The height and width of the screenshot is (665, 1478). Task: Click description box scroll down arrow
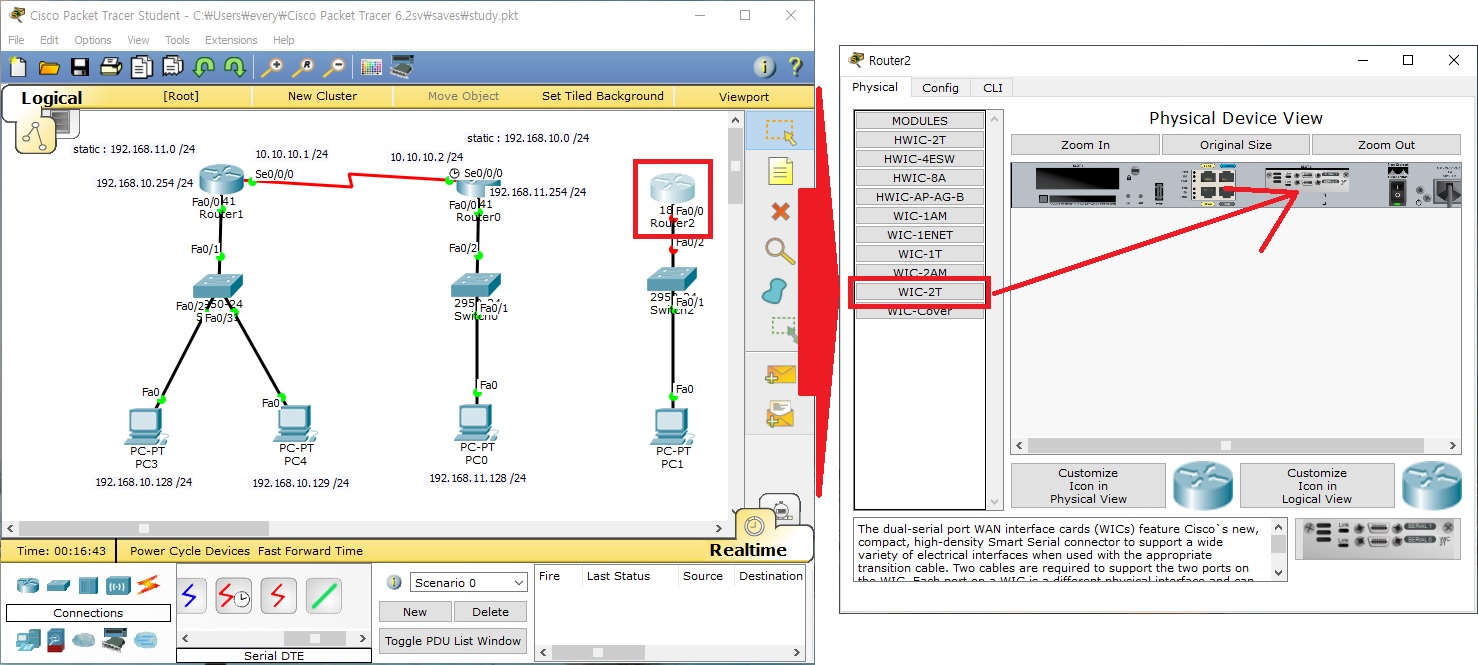pyautogui.click(x=1279, y=573)
